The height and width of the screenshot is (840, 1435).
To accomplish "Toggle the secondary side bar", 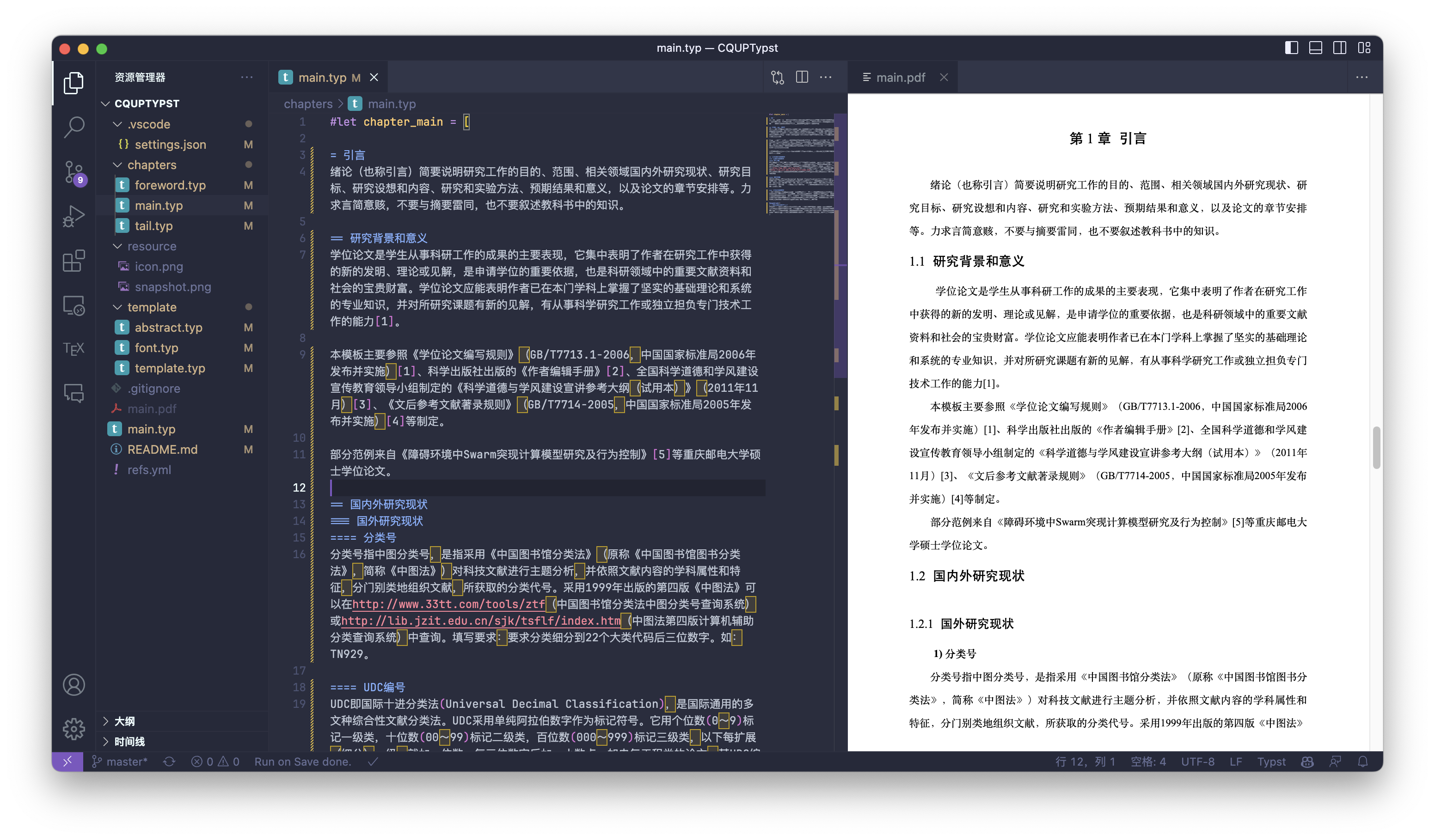I will pyautogui.click(x=1339, y=48).
